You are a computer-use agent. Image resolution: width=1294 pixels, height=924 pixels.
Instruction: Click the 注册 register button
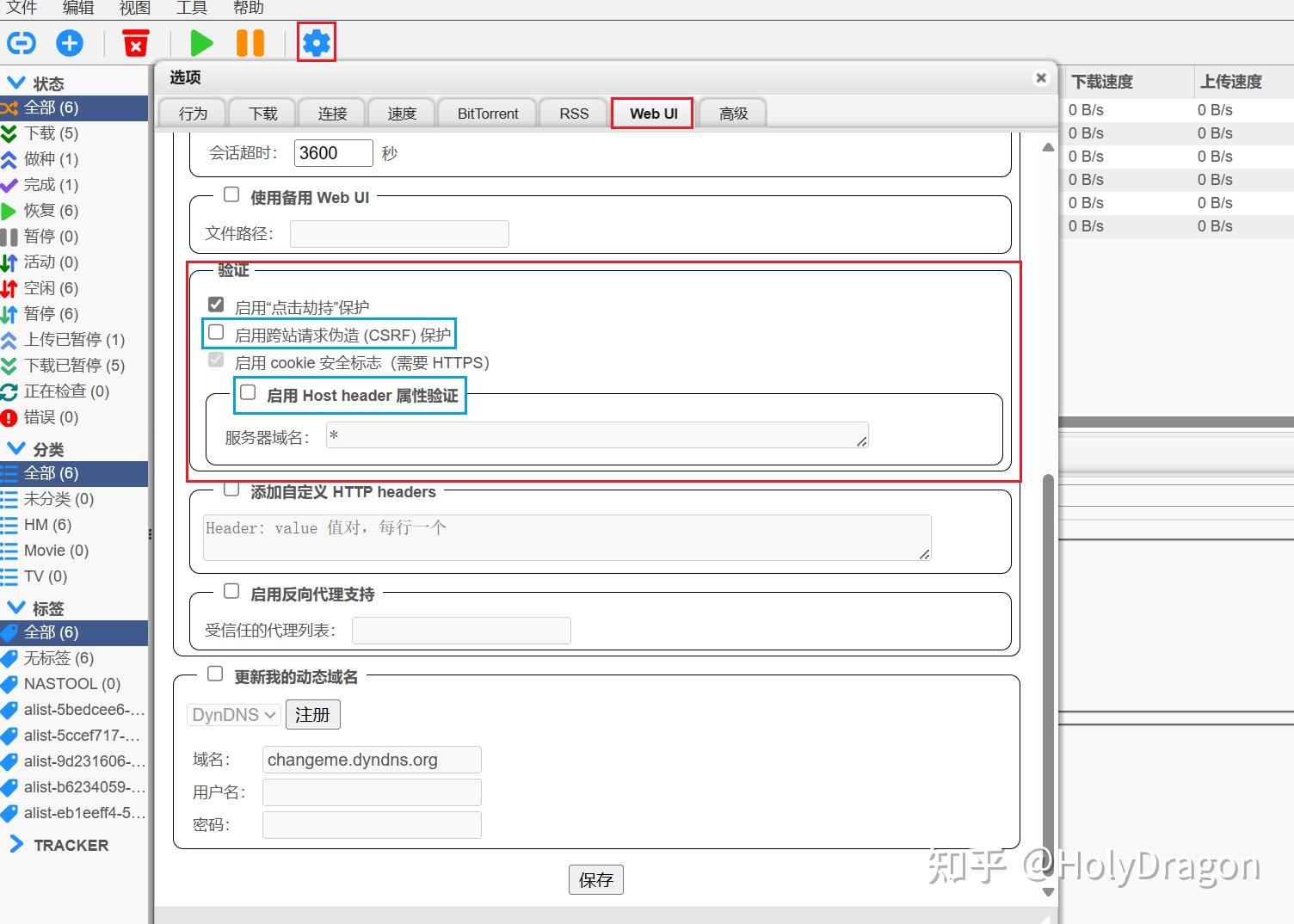(x=312, y=714)
